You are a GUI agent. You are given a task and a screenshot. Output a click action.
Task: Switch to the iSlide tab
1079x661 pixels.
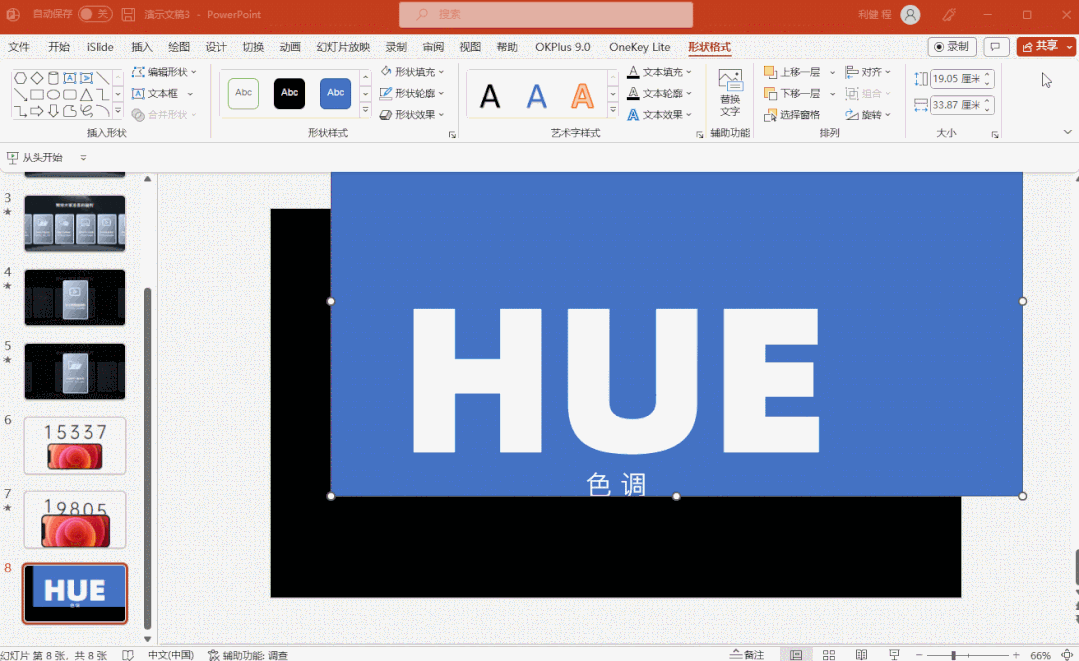click(x=100, y=47)
